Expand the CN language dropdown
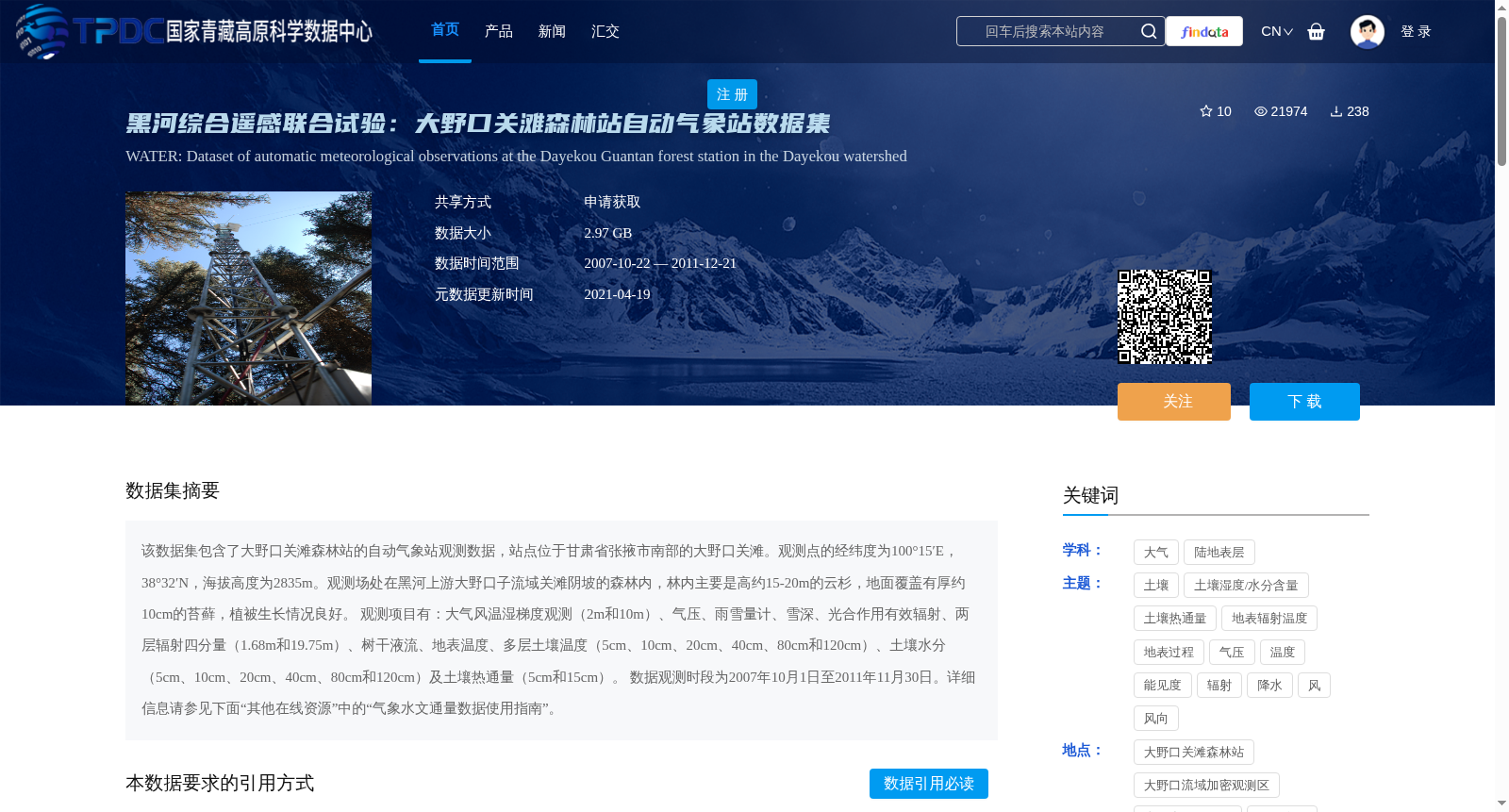This screenshot has height=812, width=1509. point(1277,31)
